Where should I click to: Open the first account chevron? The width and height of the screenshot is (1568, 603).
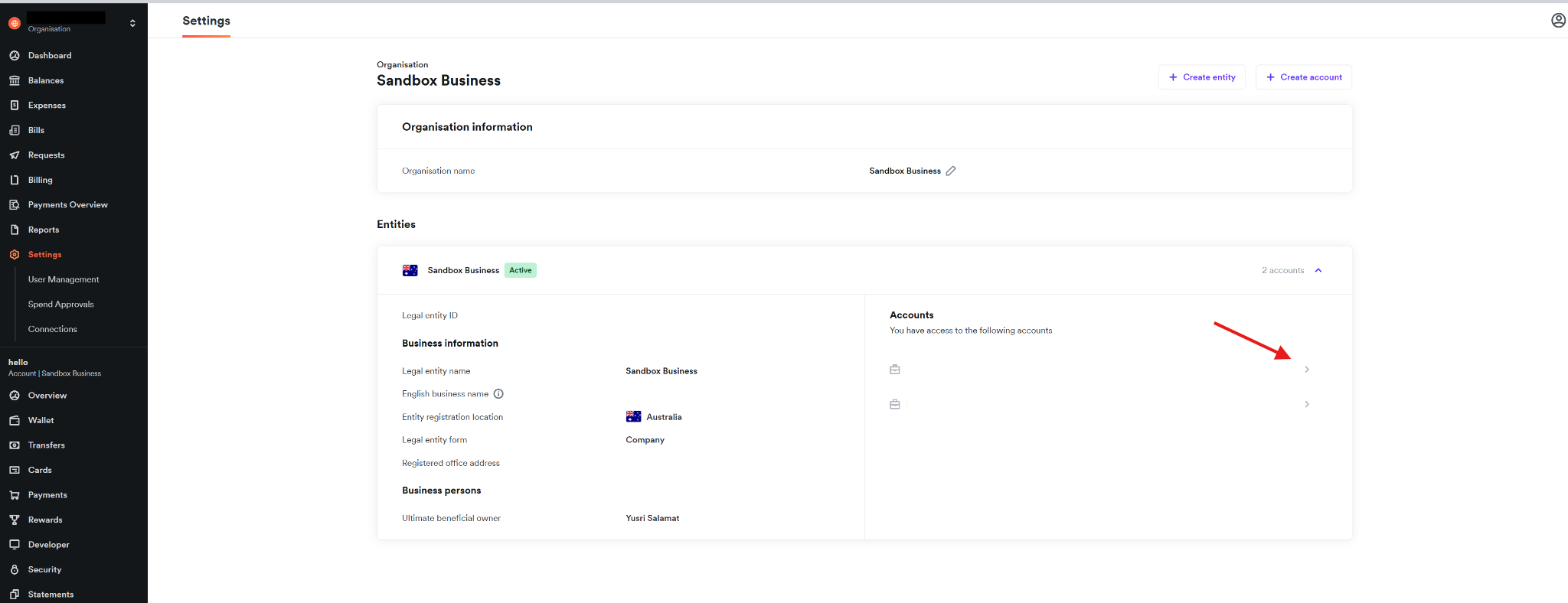point(1306,370)
